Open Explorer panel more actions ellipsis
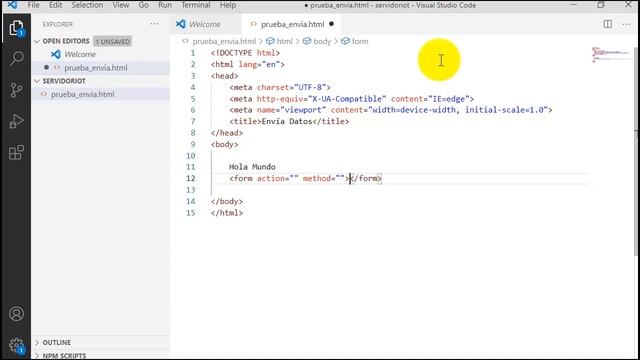 coord(154,24)
